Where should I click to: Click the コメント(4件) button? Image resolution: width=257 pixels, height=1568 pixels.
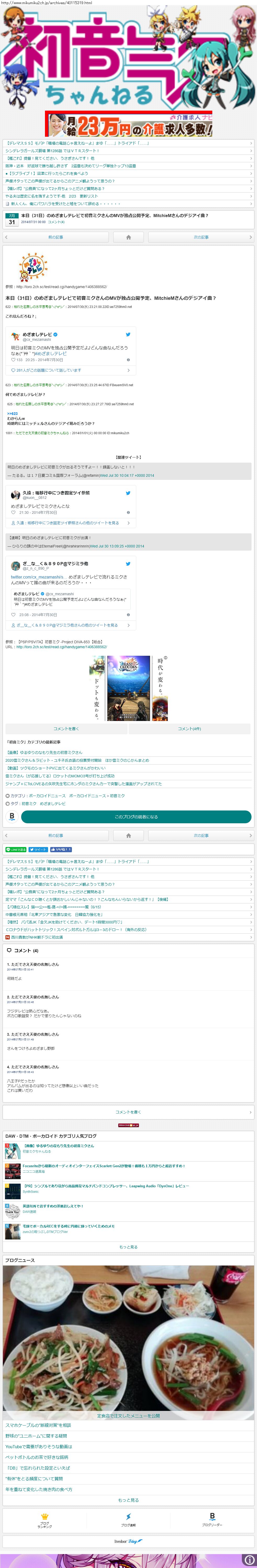(x=189, y=729)
